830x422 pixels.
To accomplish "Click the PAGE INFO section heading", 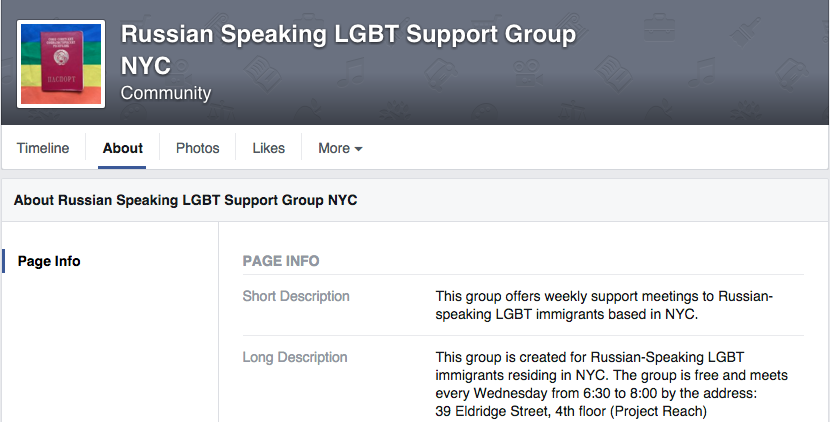I will click(281, 261).
